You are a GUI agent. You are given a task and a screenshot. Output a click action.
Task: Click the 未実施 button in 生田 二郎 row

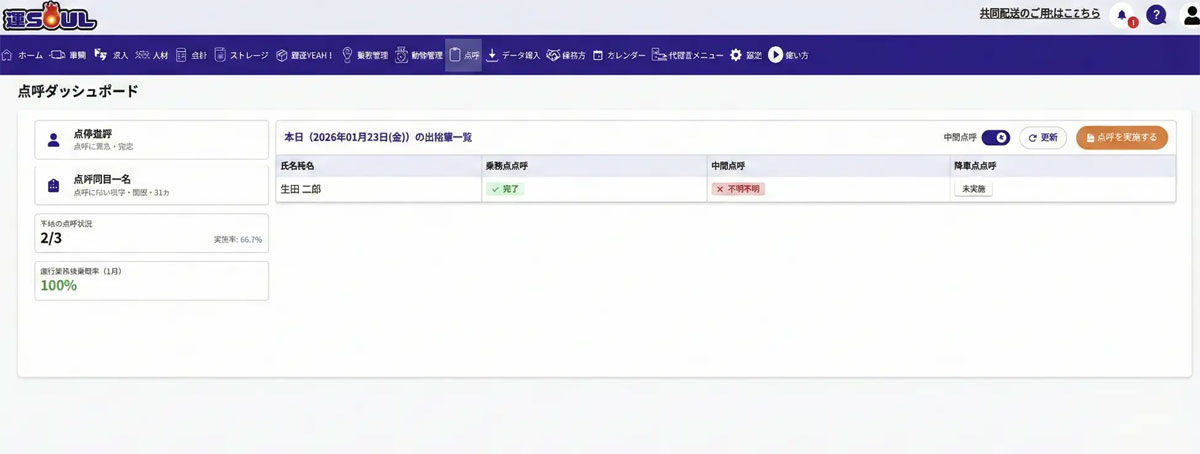click(973, 188)
